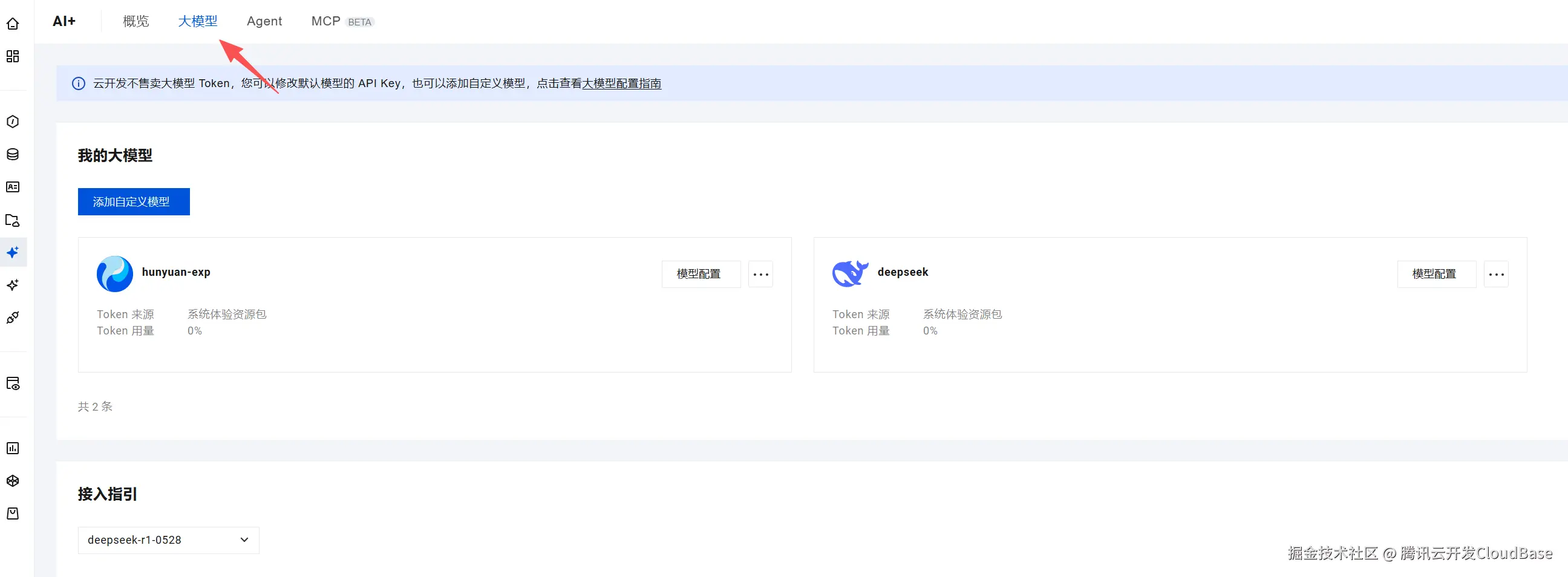Open the deepseek-r1-0528 model dropdown
The height and width of the screenshot is (577, 1568).
(x=168, y=540)
